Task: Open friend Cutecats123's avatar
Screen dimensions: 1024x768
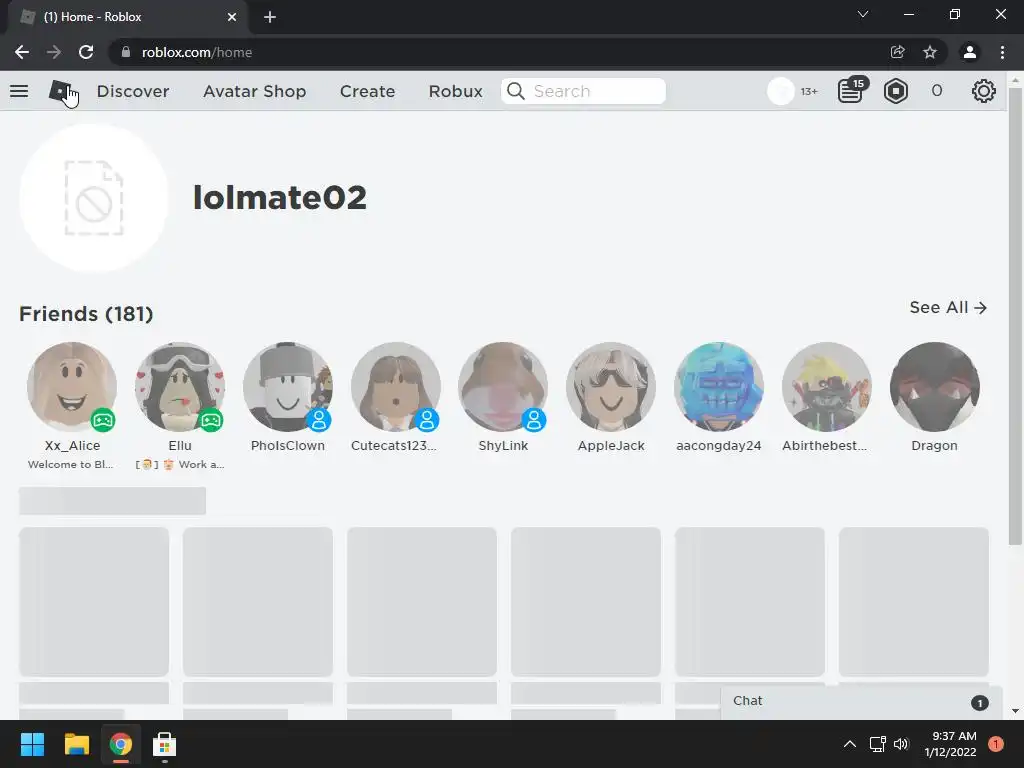Action: point(395,387)
